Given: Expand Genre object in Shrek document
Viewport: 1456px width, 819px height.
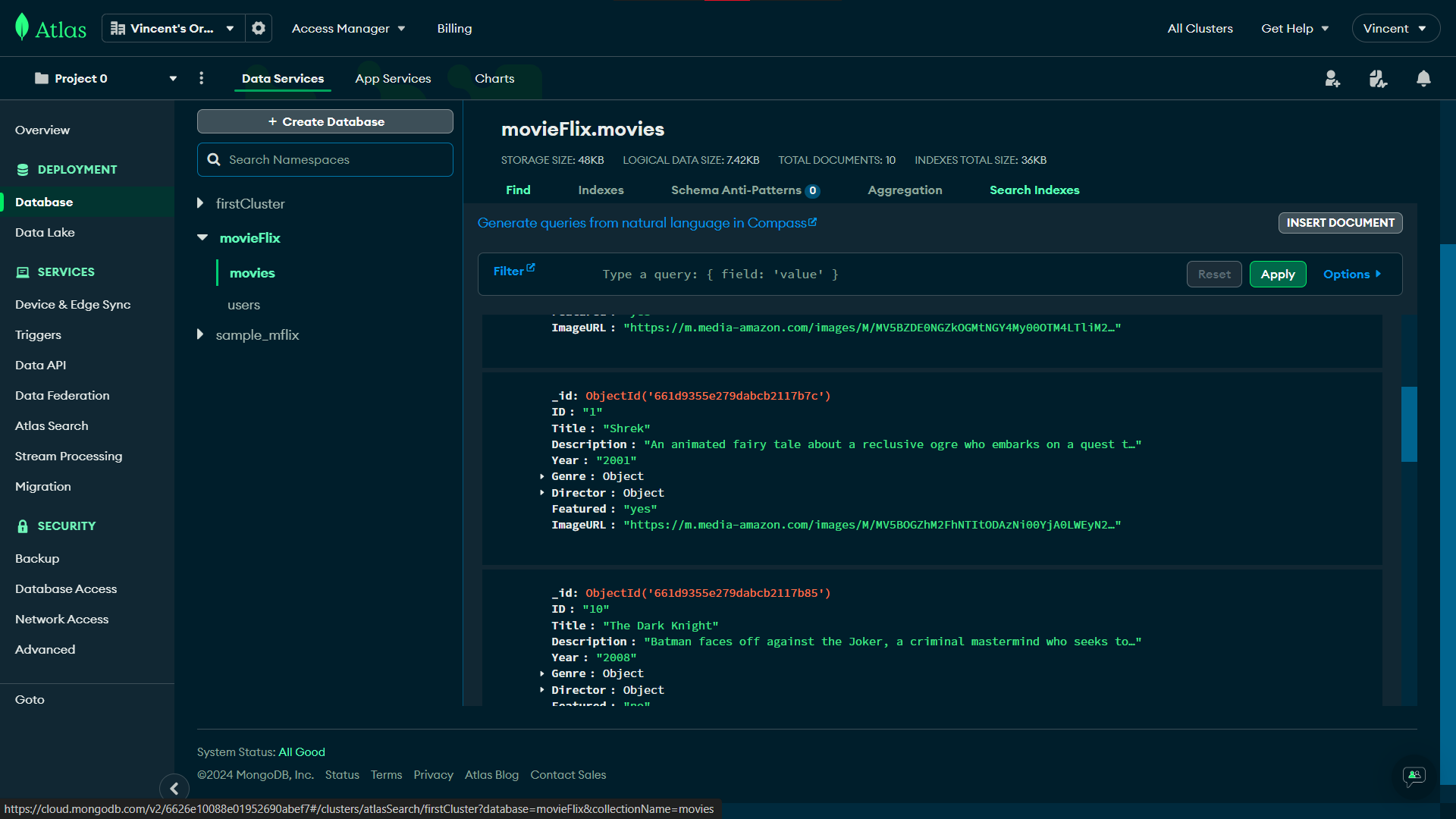Looking at the screenshot, I should [542, 476].
